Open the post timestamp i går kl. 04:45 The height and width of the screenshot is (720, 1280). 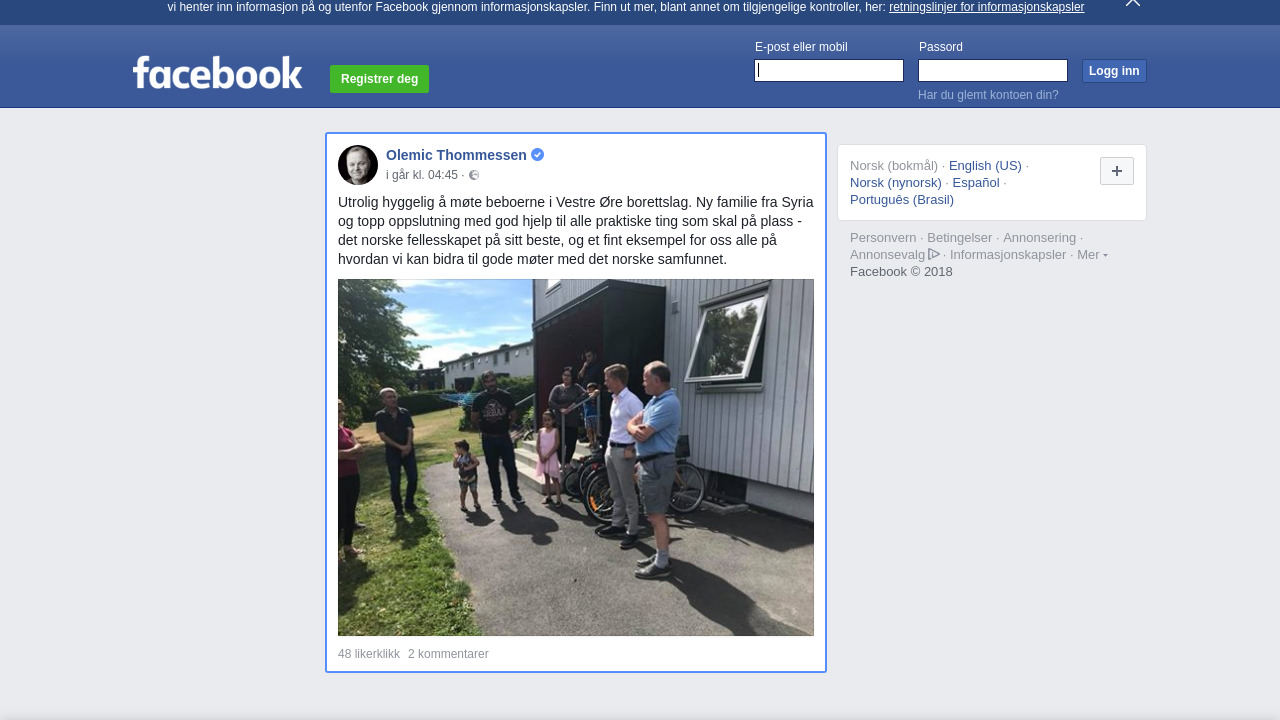coord(422,175)
